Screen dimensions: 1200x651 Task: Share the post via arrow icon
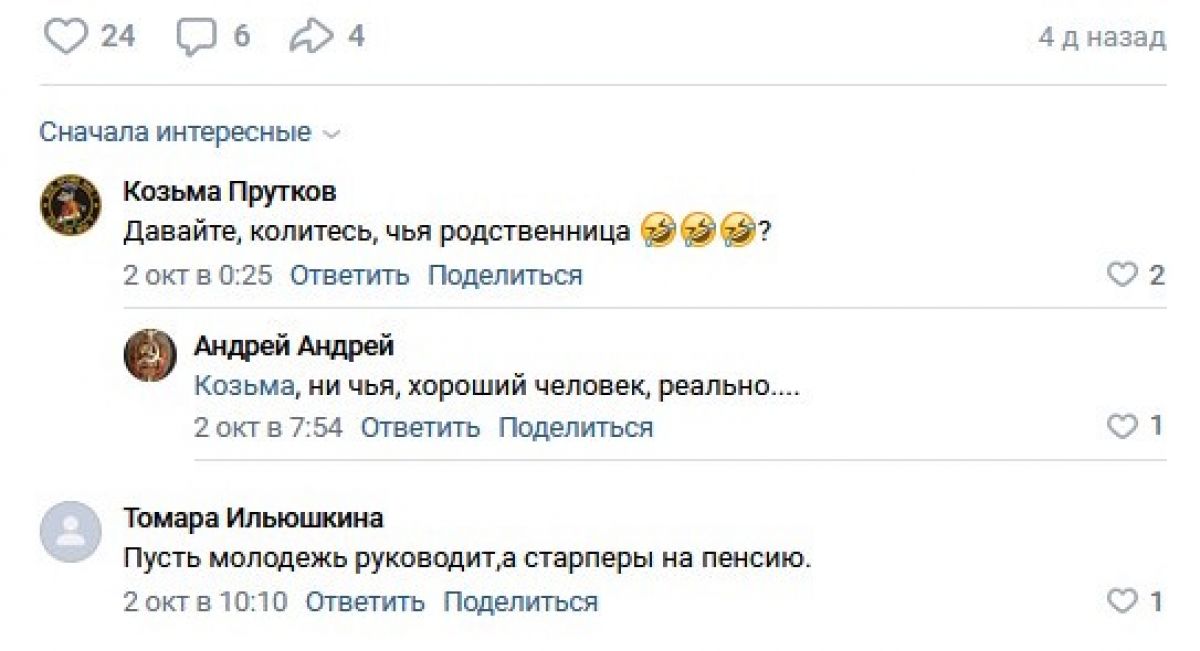309,38
